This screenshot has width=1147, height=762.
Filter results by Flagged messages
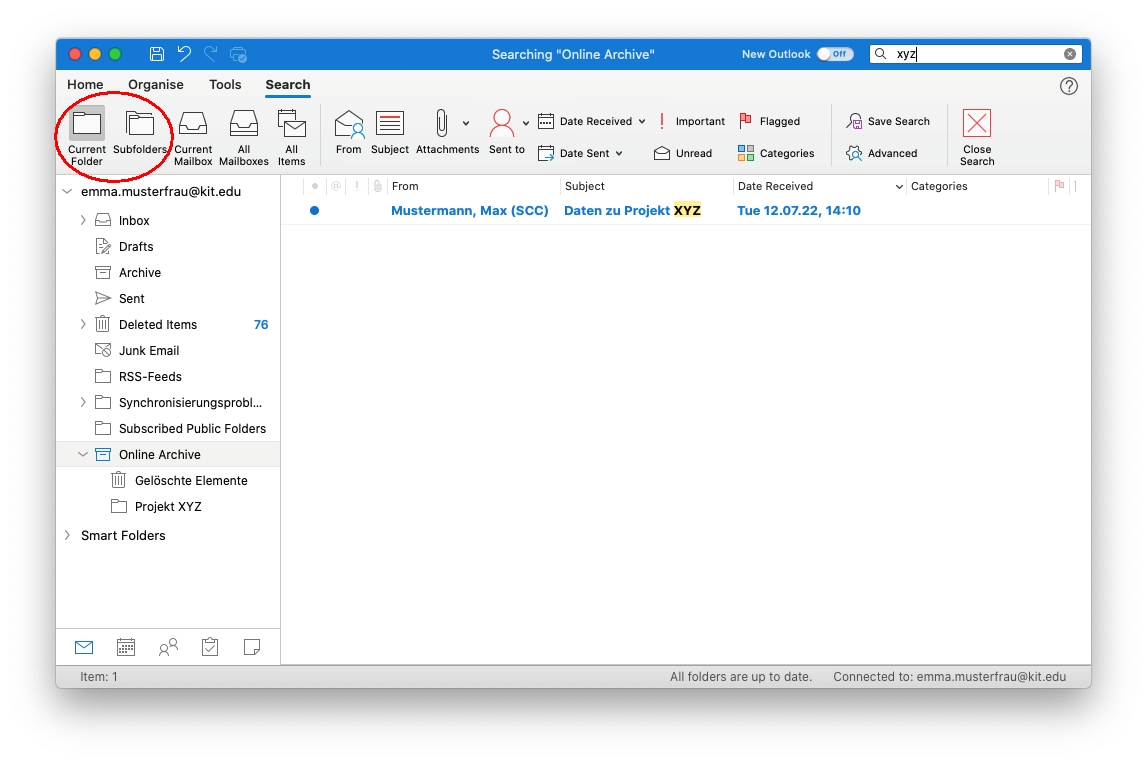click(769, 121)
